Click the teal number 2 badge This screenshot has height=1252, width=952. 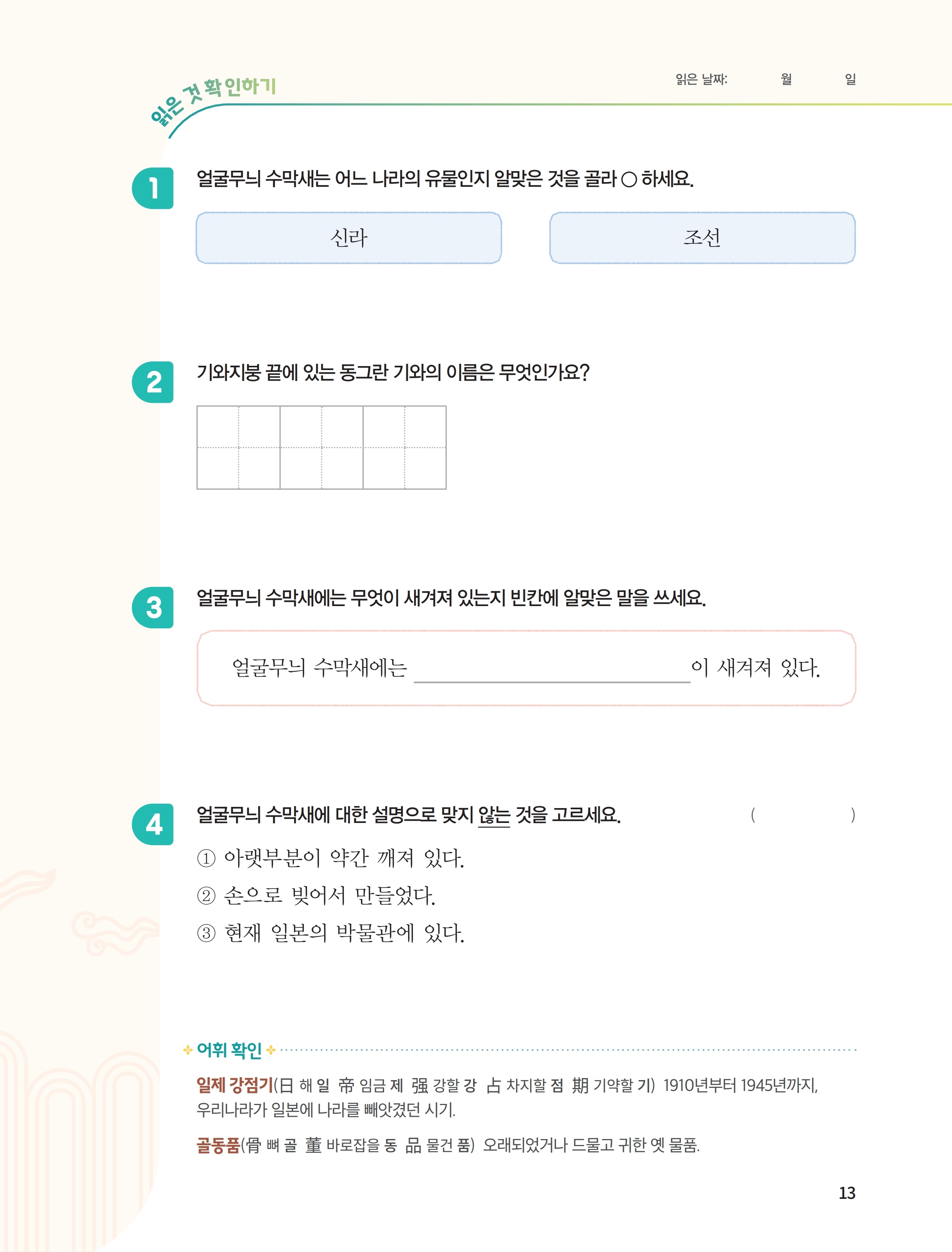point(152,382)
